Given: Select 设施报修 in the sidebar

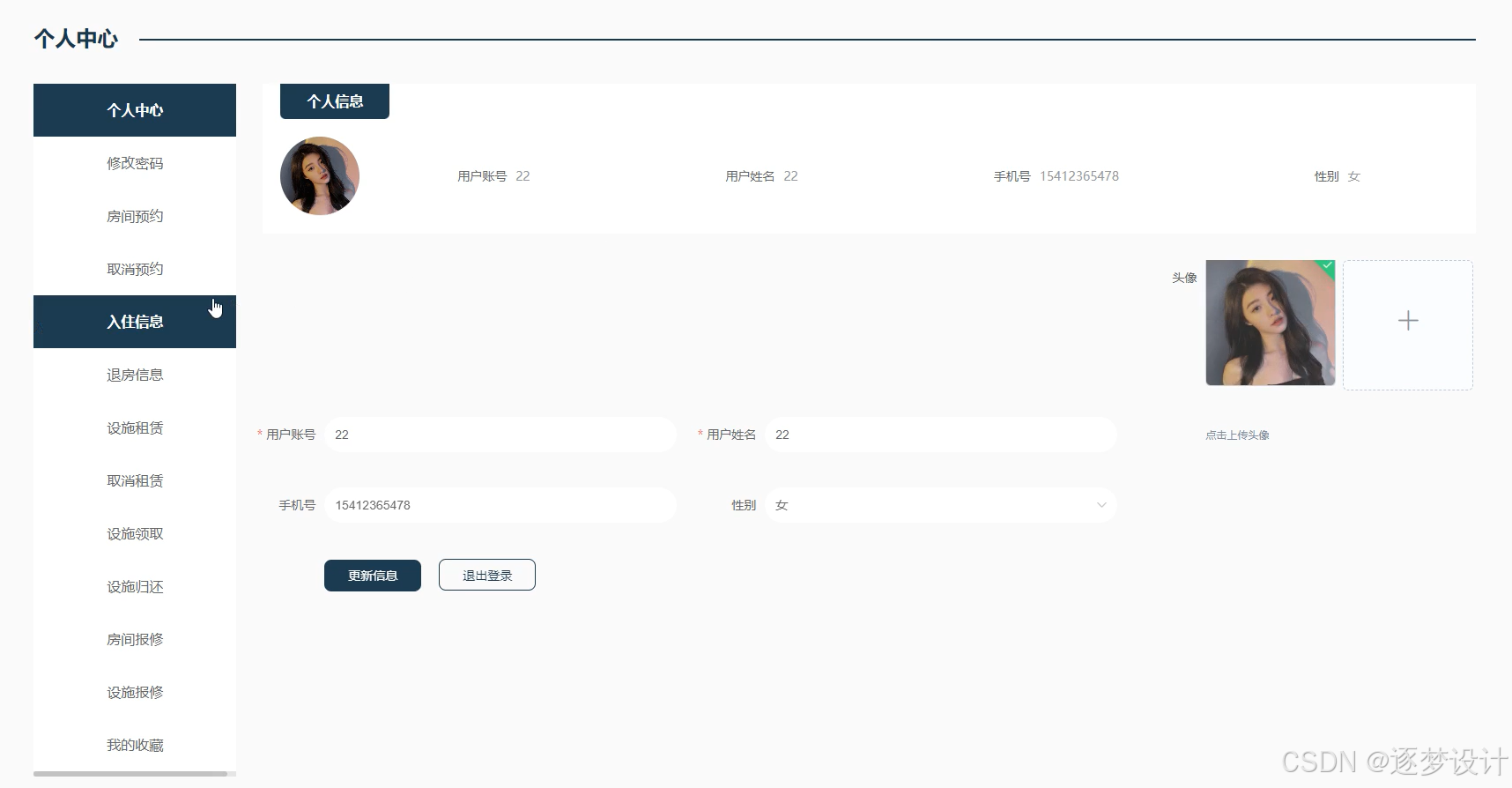Looking at the screenshot, I should [135, 692].
